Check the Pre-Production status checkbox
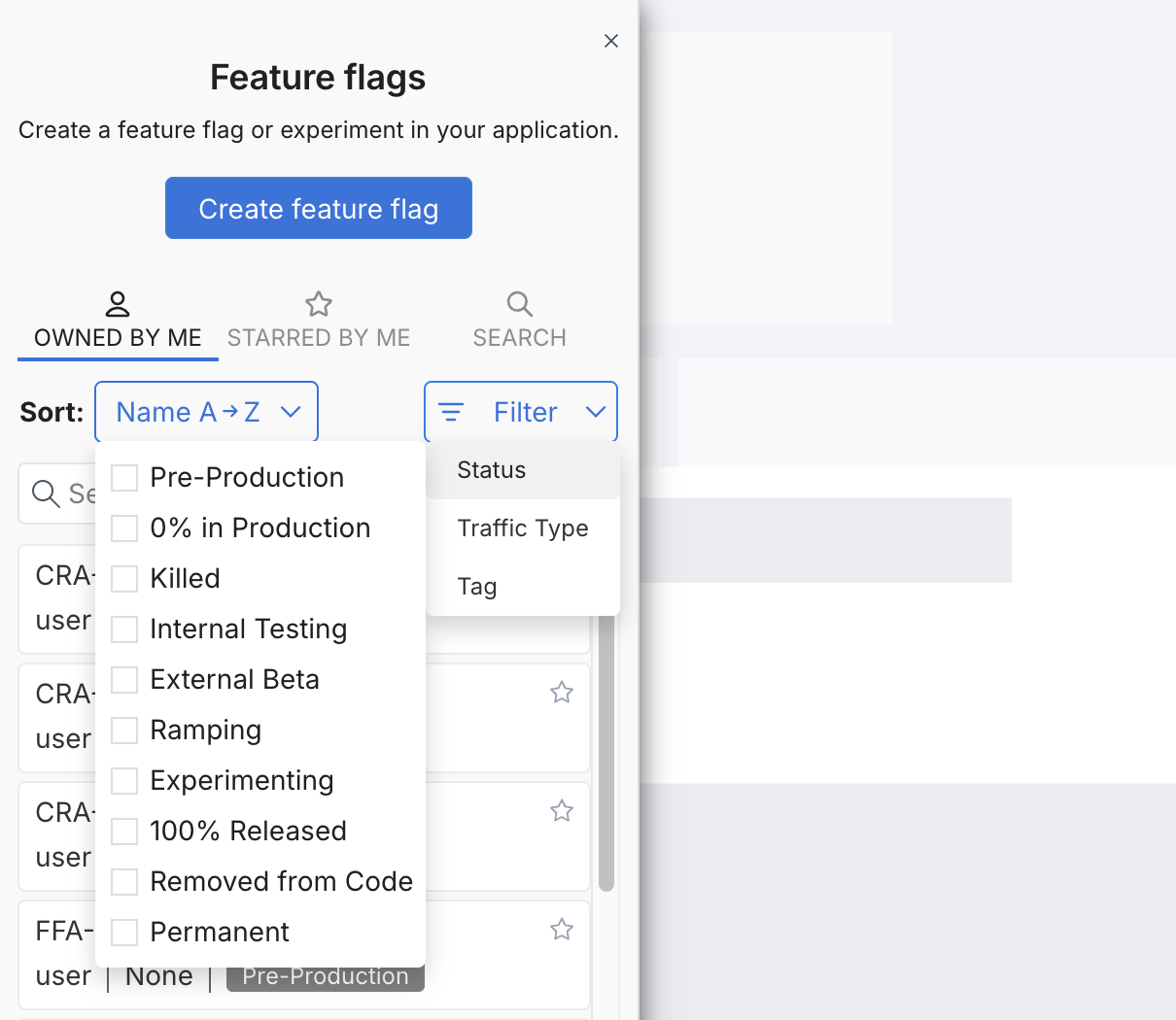The height and width of the screenshot is (1020, 1176). [124, 478]
